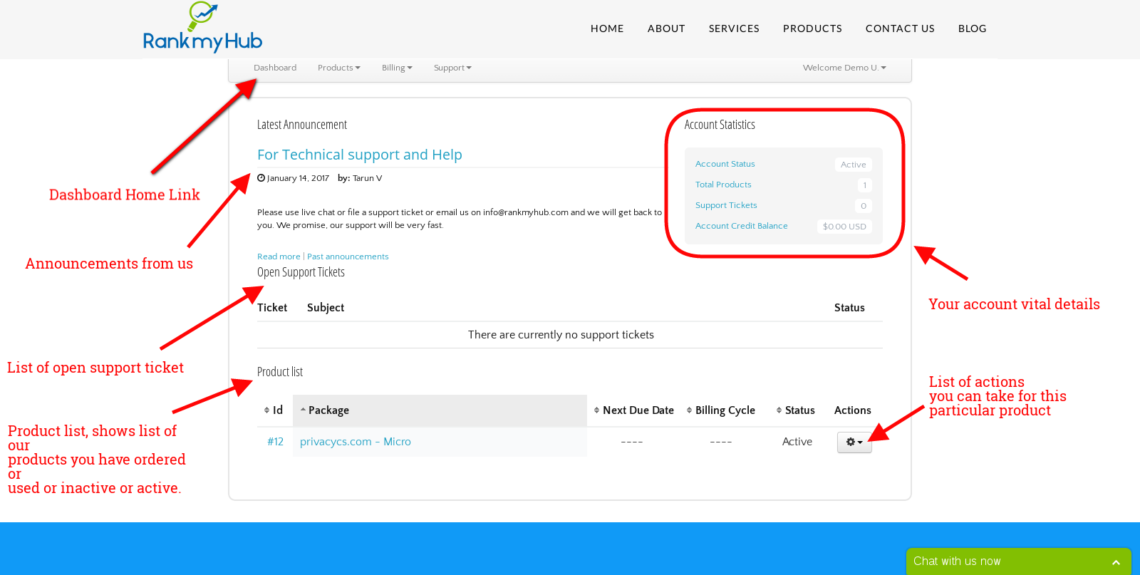Click the Subject column header
Screen dimensions: 1140x575
326,307
